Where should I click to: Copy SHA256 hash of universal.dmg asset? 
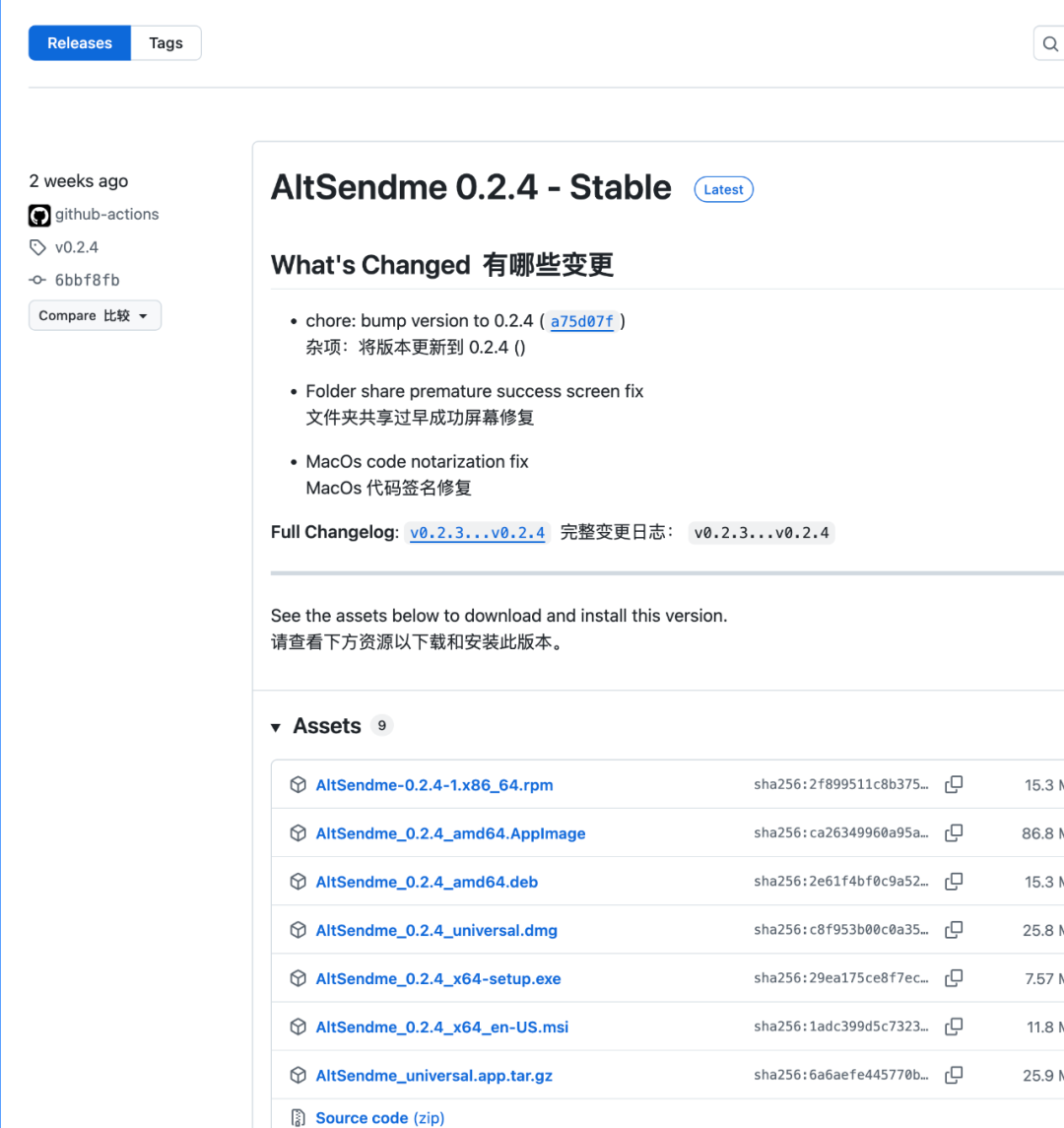coord(953,930)
